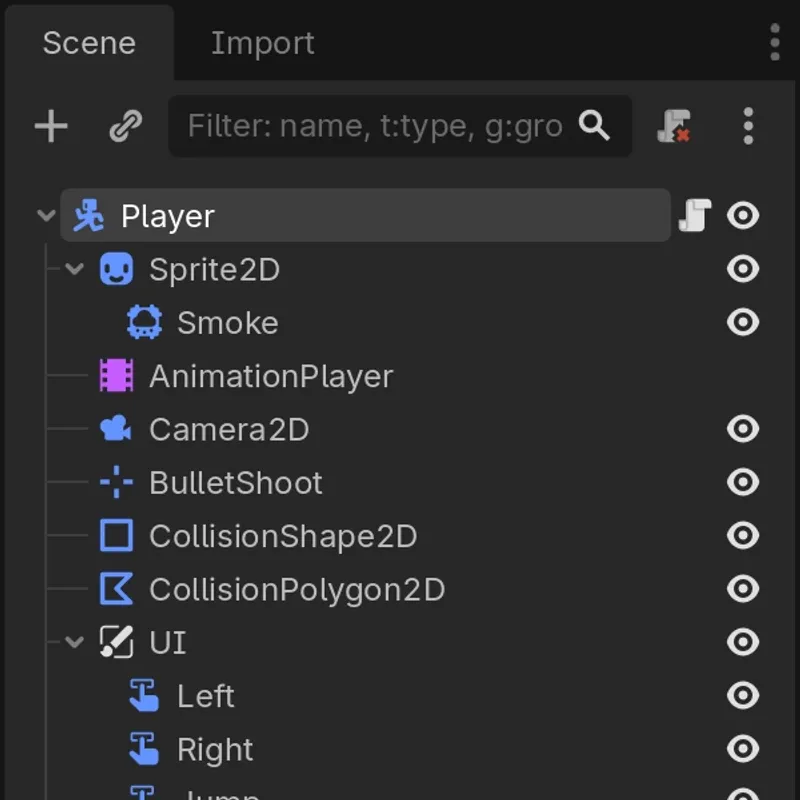Collapse the Player root node
Screen dimensions: 800x800
[x=46, y=215]
